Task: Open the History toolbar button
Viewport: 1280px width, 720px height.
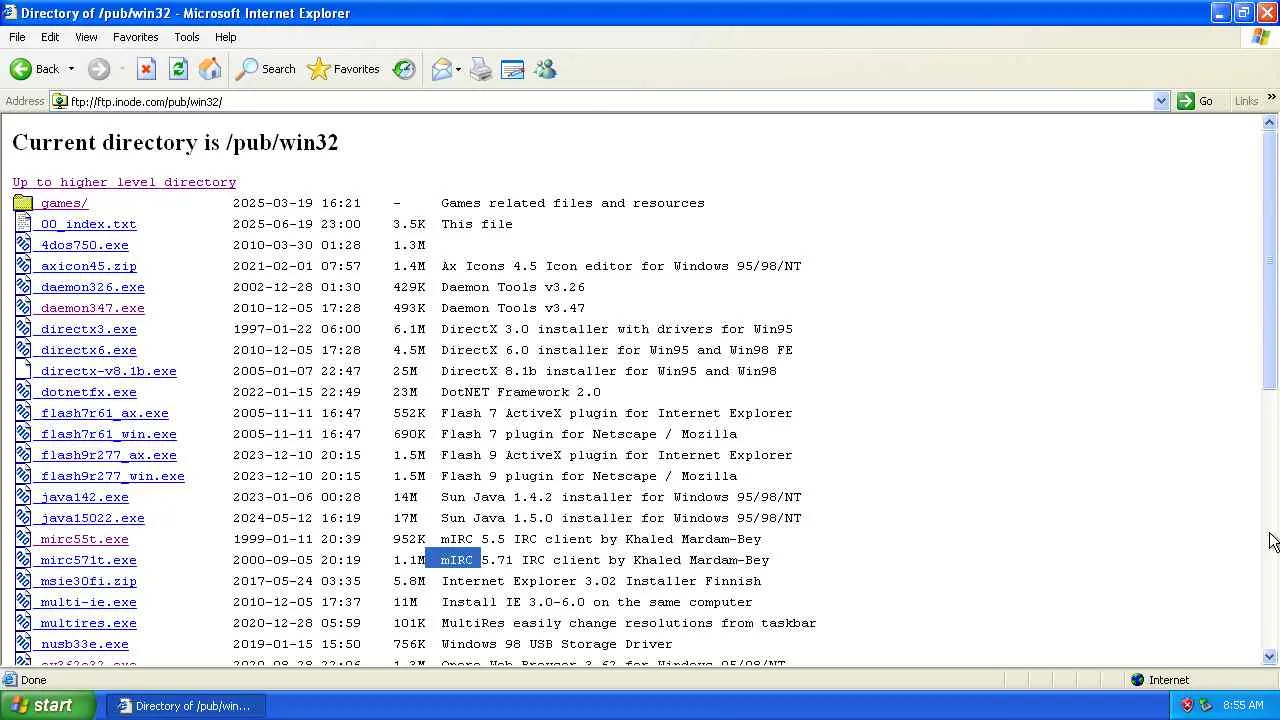Action: [404, 69]
